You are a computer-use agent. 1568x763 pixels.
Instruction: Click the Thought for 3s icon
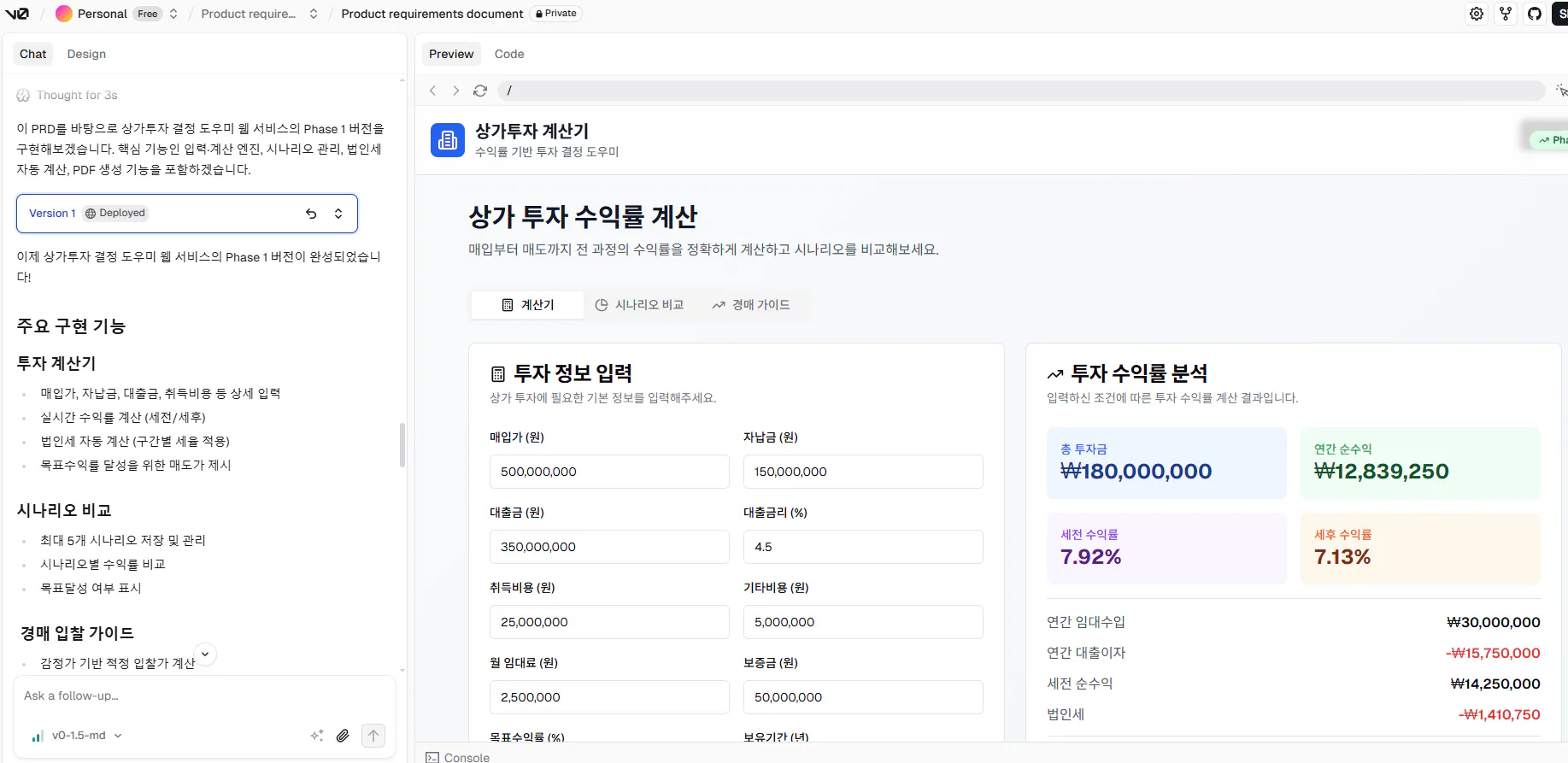[x=23, y=95]
